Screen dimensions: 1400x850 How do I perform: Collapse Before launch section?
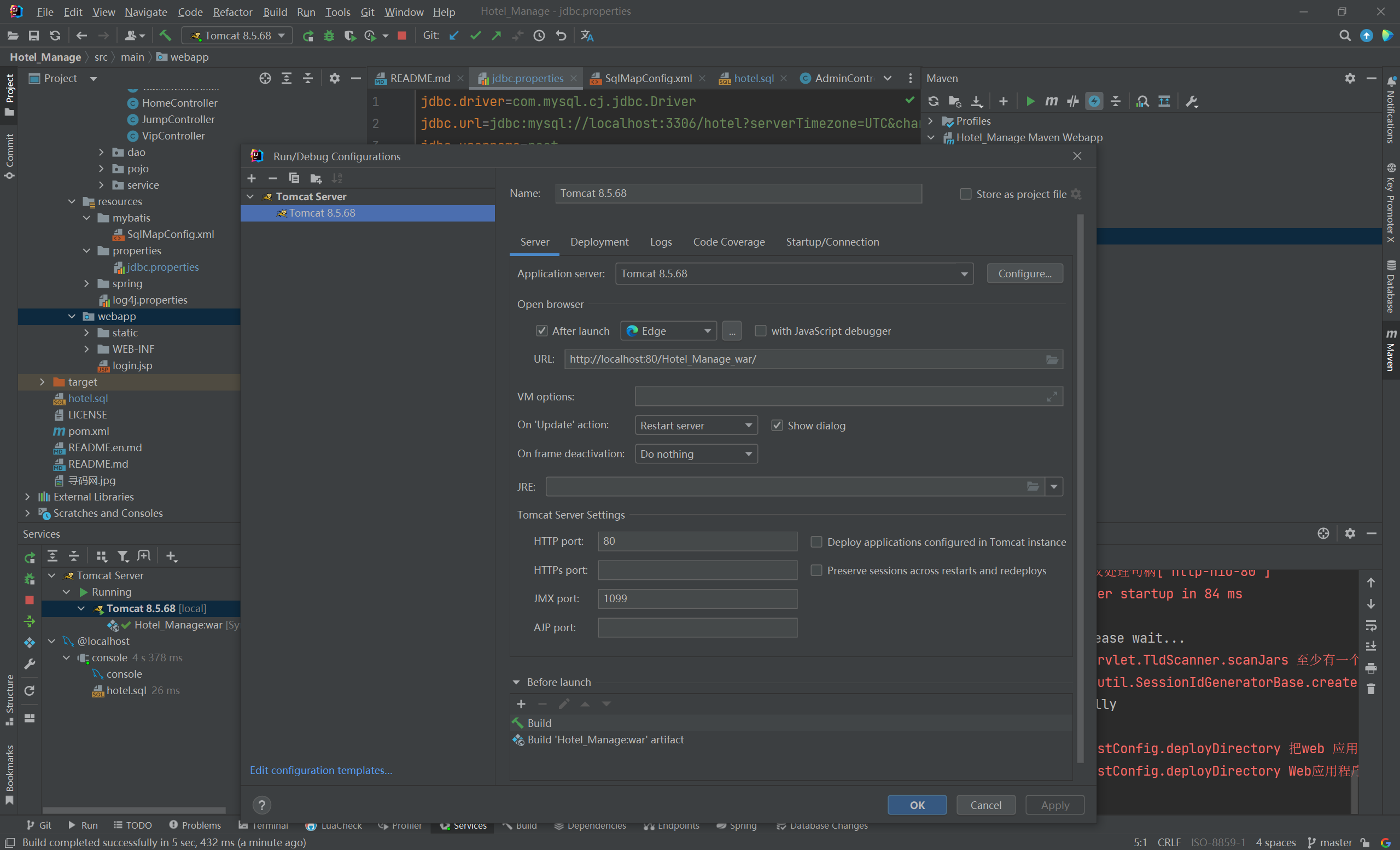pos(516,683)
